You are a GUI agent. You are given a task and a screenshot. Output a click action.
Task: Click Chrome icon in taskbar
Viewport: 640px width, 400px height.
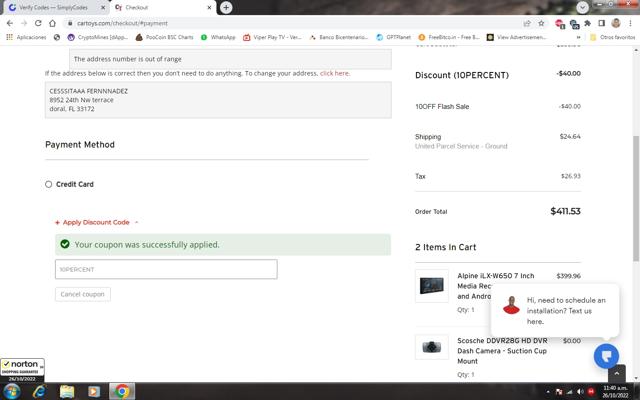tap(122, 391)
